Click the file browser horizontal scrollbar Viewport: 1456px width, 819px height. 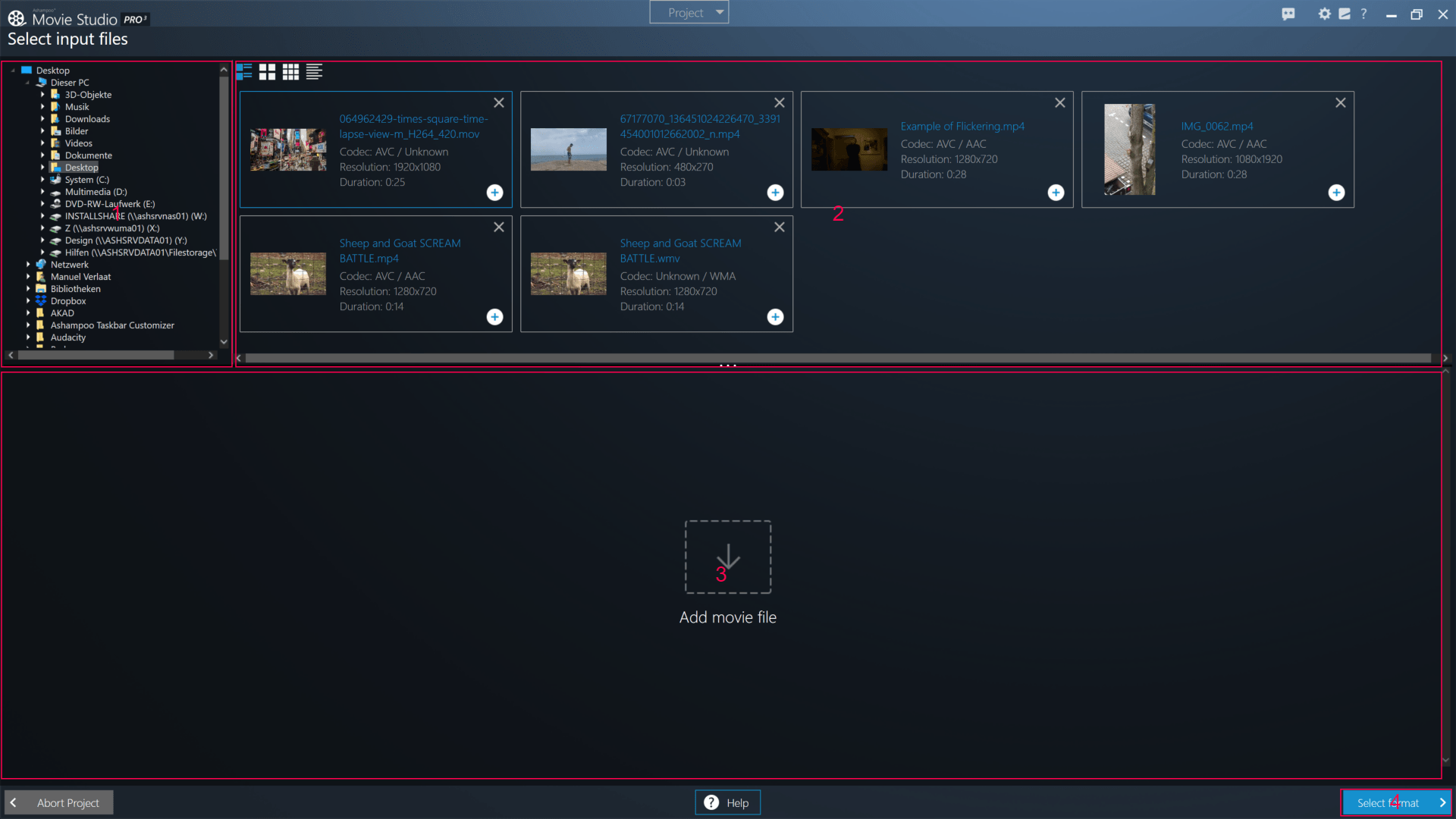838,358
